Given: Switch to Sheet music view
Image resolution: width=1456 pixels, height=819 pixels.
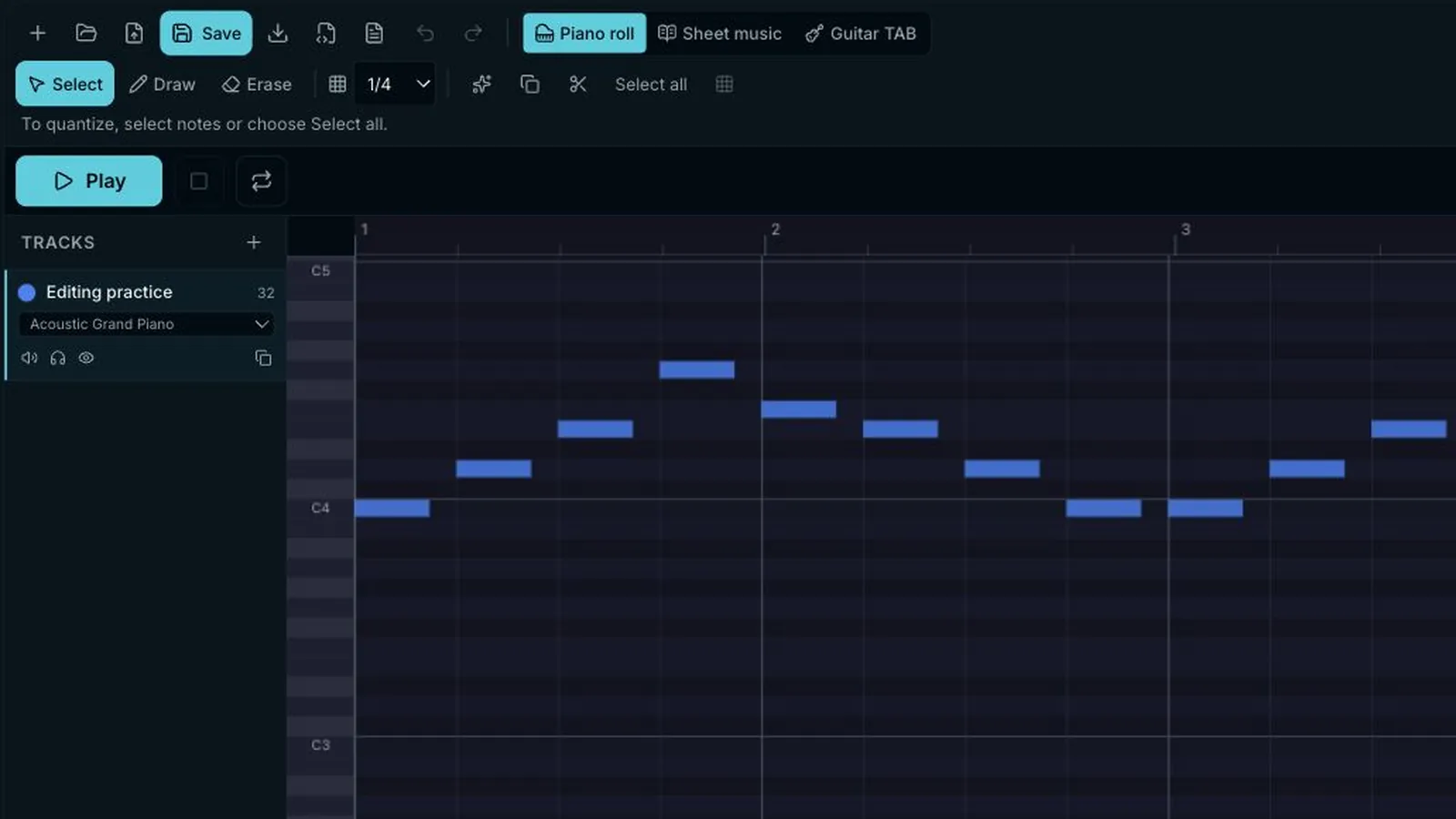Looking at the screenshot, I should [x=720, y=34].
